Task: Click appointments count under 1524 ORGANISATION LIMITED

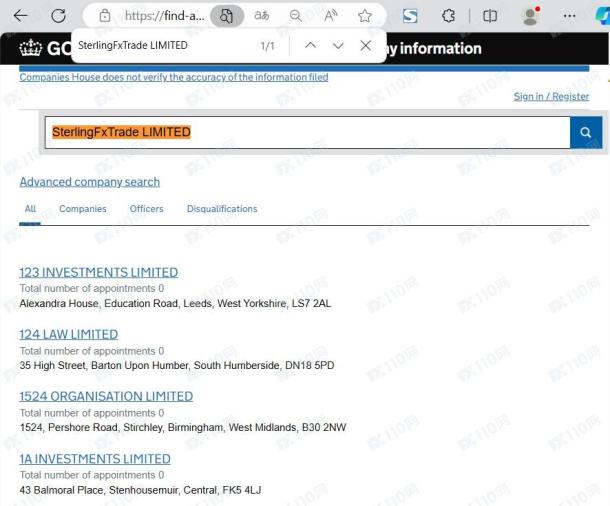Action: pyautogui.click(x=92, y=413)
